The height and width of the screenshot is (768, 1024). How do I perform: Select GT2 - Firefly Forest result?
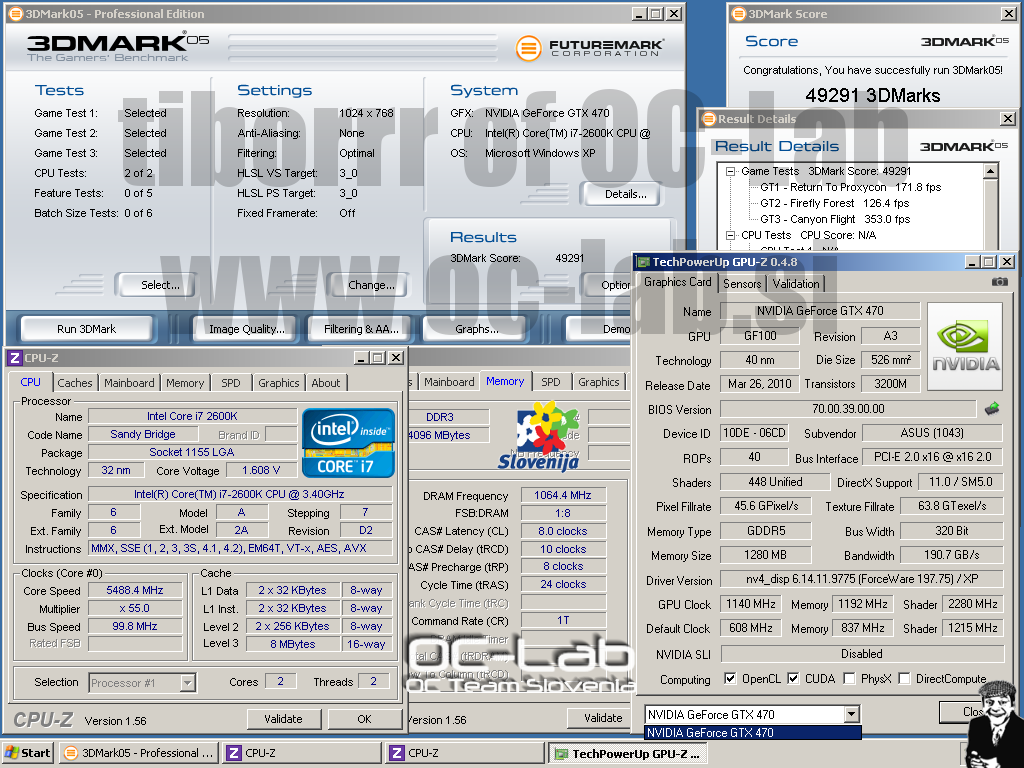pyautogui.click(x=834, y=203)
